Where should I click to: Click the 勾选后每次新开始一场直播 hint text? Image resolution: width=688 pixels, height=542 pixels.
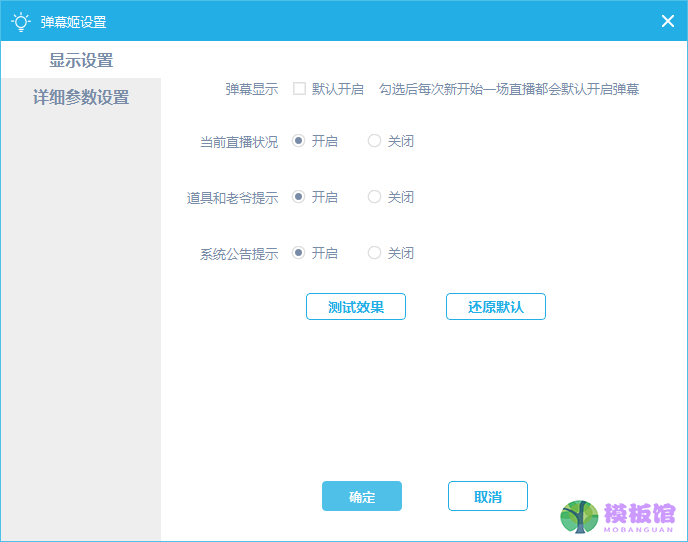[509, 89]
